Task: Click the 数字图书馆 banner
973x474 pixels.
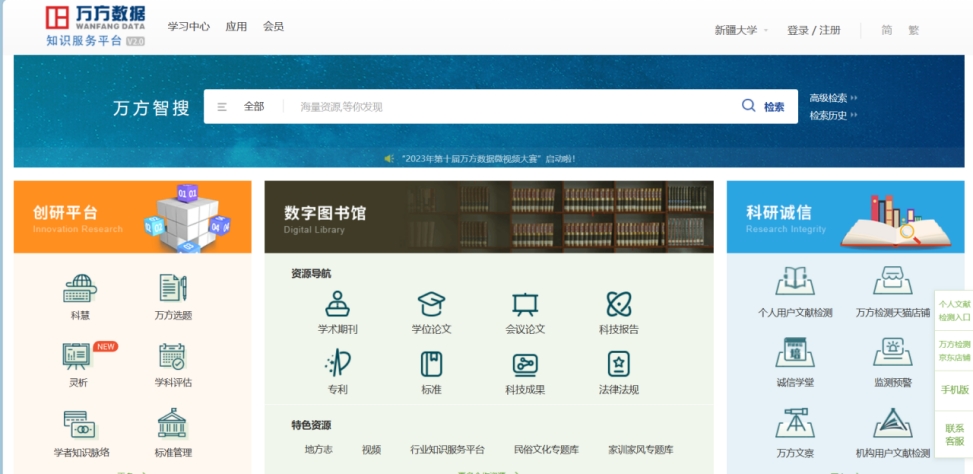Action: [489, 217]
